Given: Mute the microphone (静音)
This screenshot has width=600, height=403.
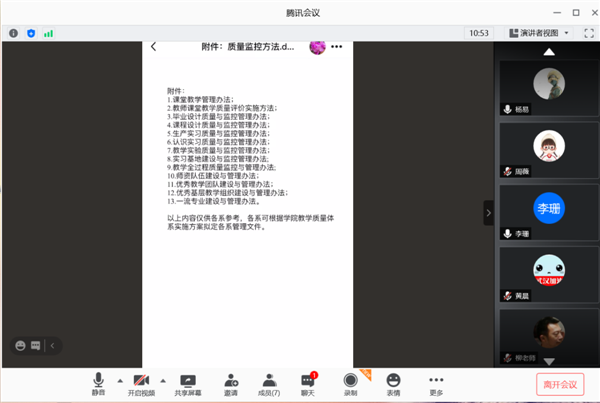Looking at the screenshot, I should tap(98, 384).
